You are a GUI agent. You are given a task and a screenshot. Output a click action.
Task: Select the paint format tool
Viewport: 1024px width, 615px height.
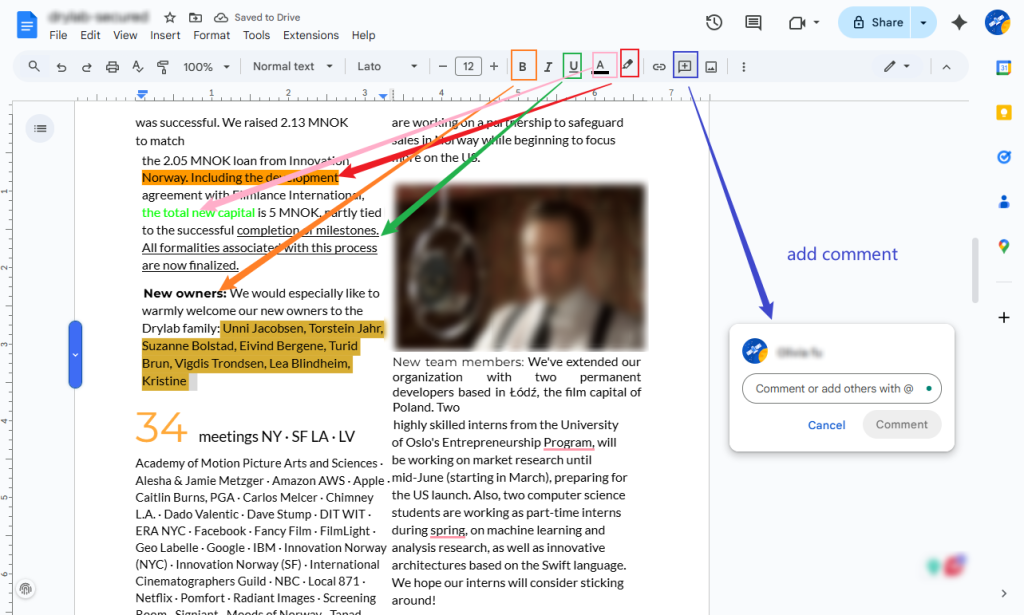[163, 66]
